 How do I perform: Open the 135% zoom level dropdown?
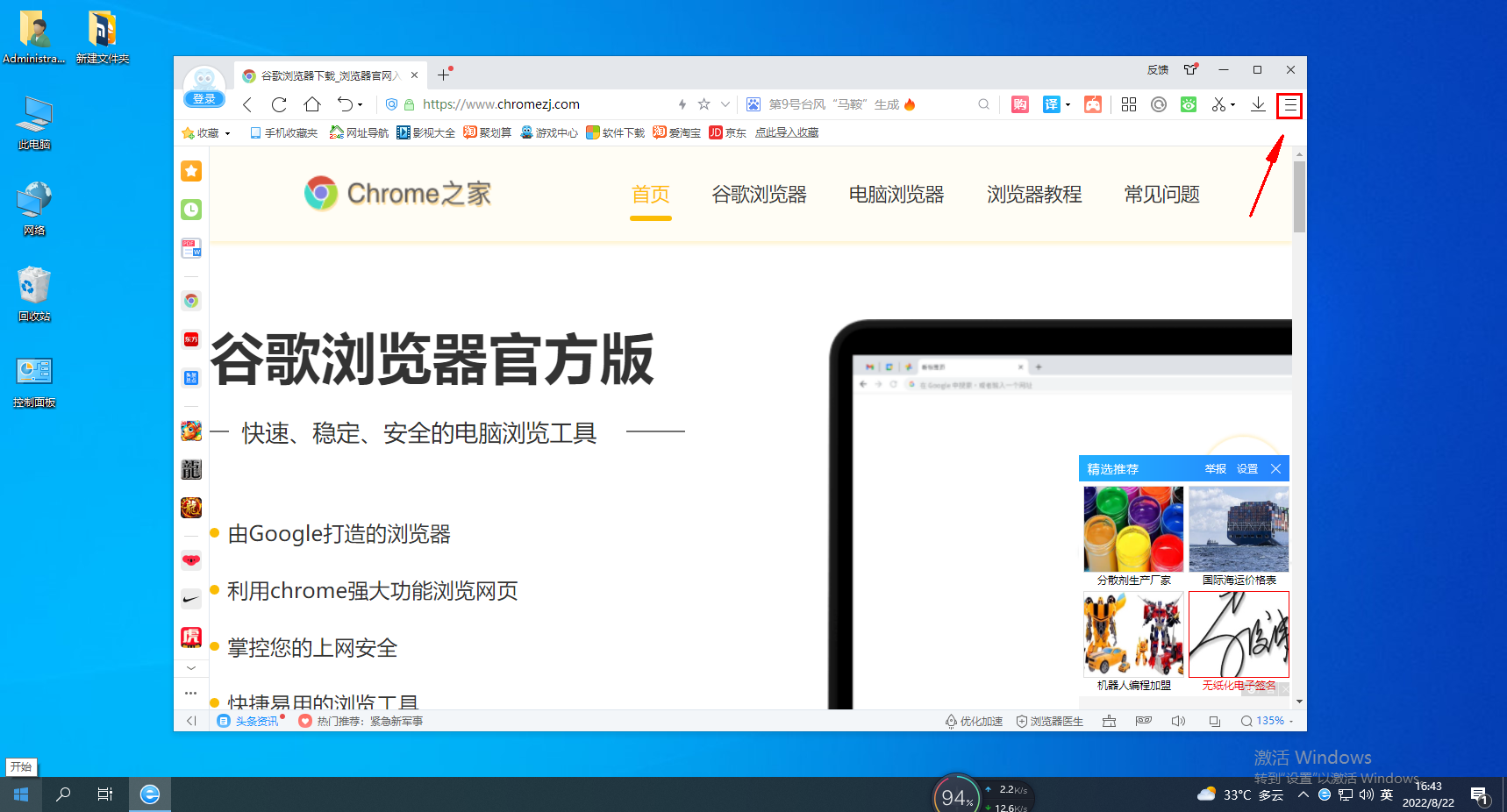[1267, 721]
